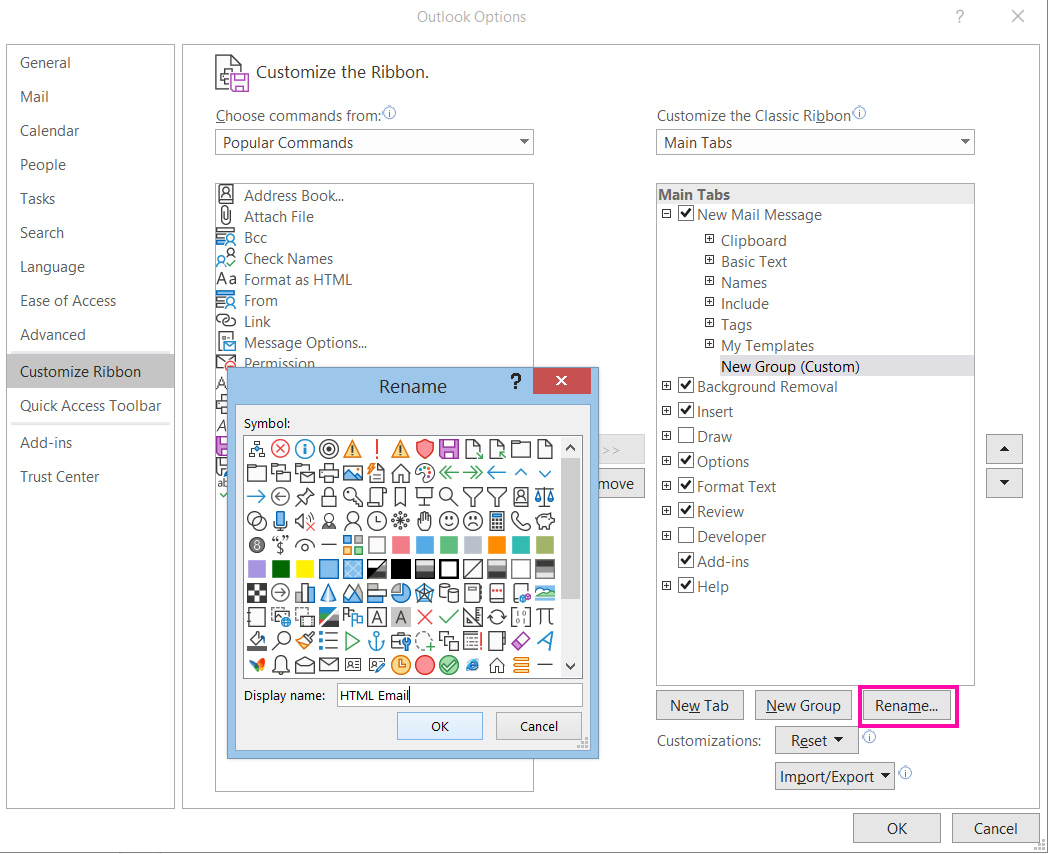The width and height of the screenshot is (1048, 854).
Task: Pick the raised hand symbol
Action: (424, 521)
